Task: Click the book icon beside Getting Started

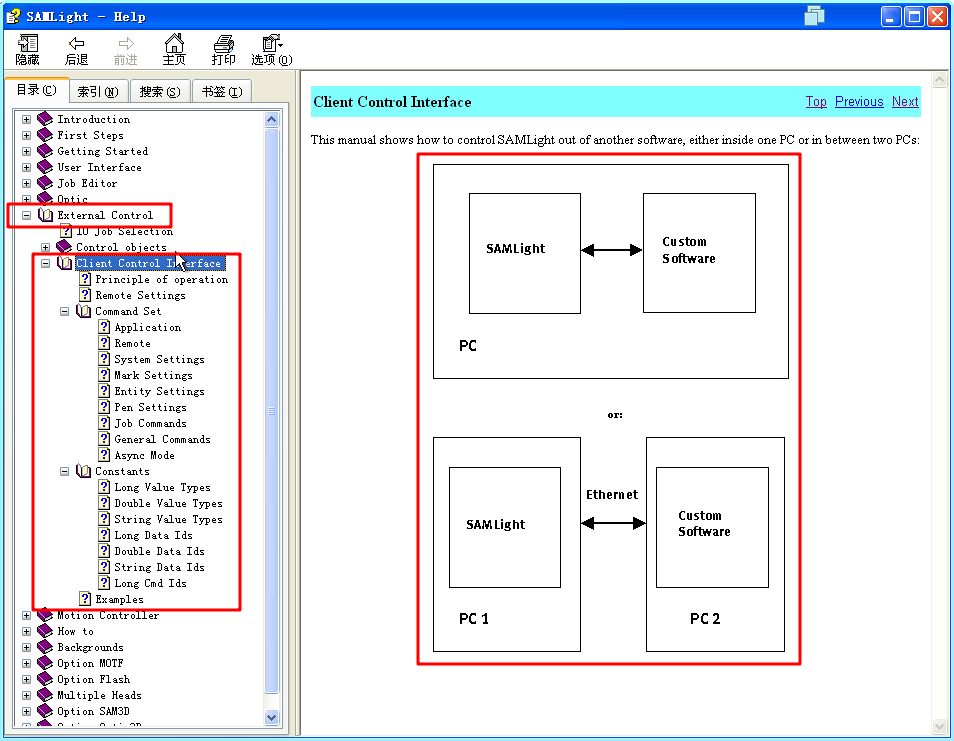Action: click(x=45, y=151)
